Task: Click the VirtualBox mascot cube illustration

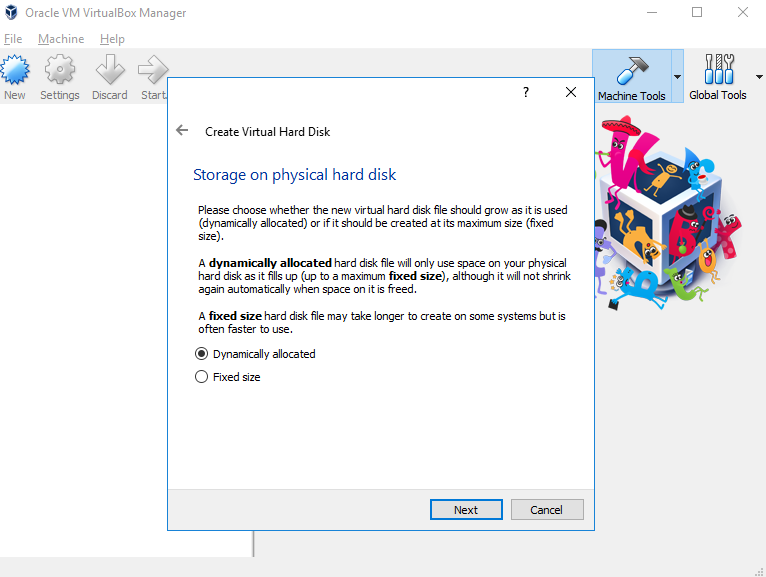Action: 667,213
